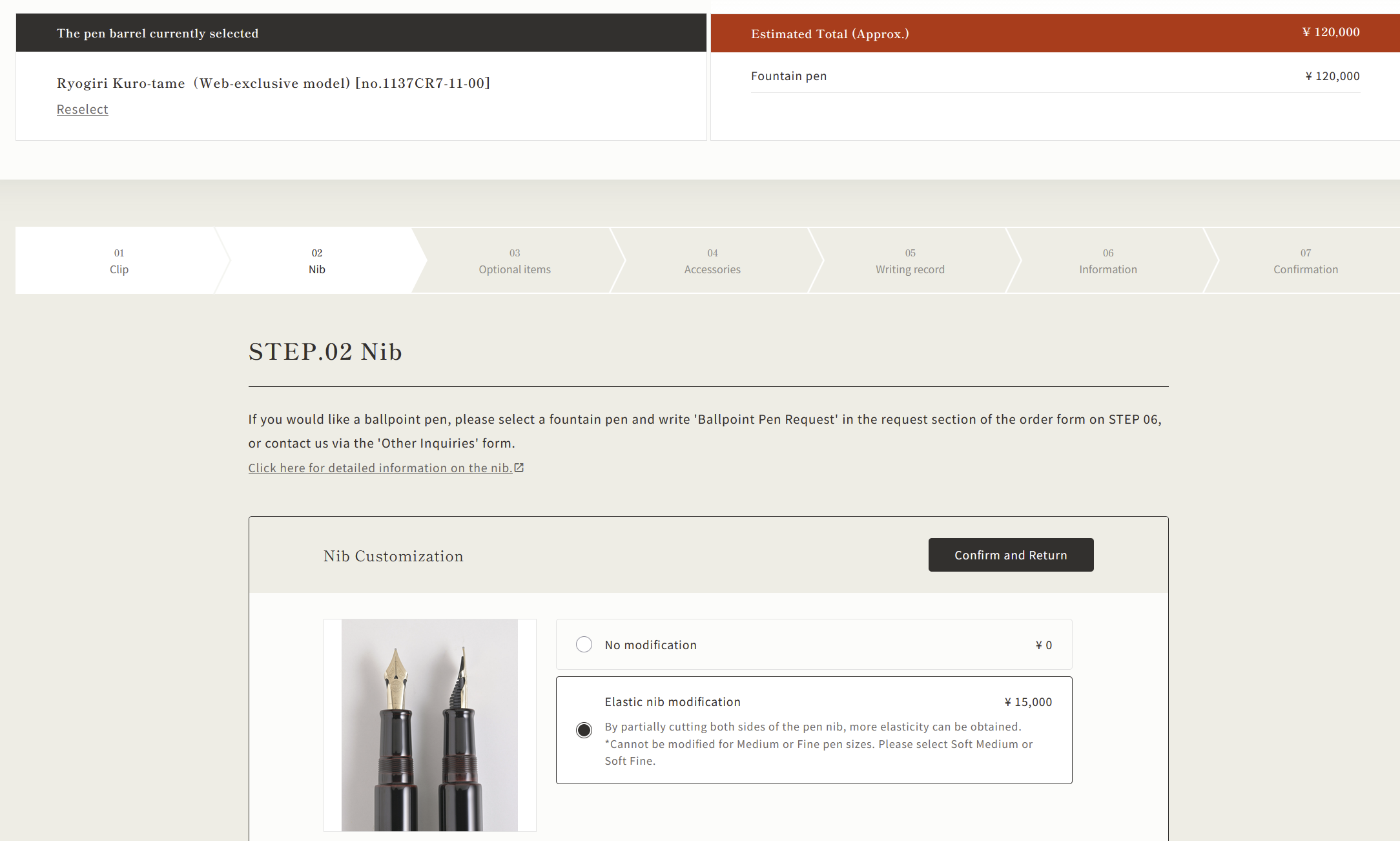Image resolution: width=1400 pixels, height=841 pixels.
Task: Select the No modification radio button
Action: click(x=584, y=645)
